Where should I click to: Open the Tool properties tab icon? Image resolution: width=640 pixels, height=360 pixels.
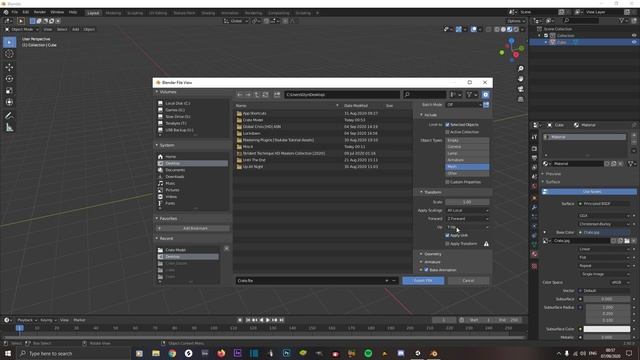click(534, 138)
